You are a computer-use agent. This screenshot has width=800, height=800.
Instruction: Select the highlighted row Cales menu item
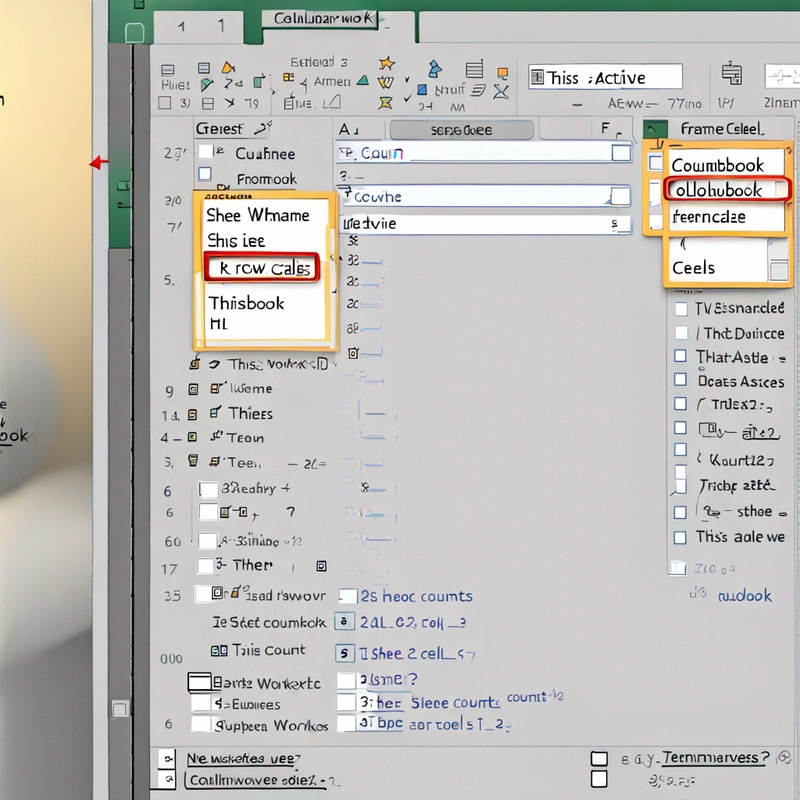click(262, 268)
